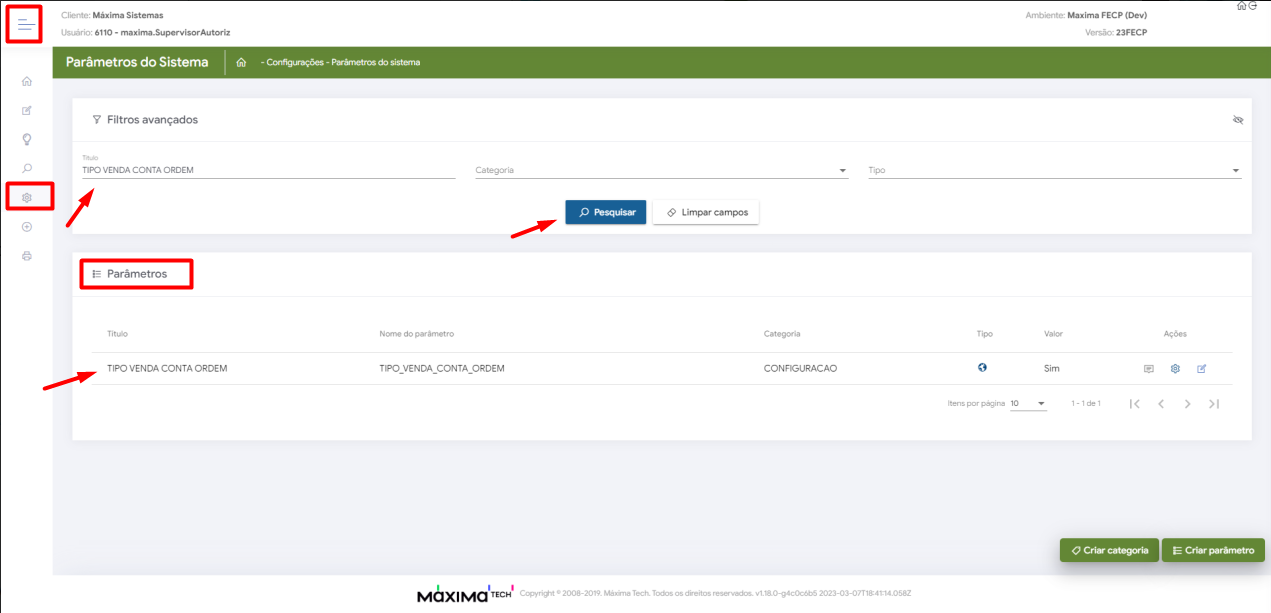Open the lightbulb icon in sidebar
The image size is (1271, 613).
click(x=27, y=140)
